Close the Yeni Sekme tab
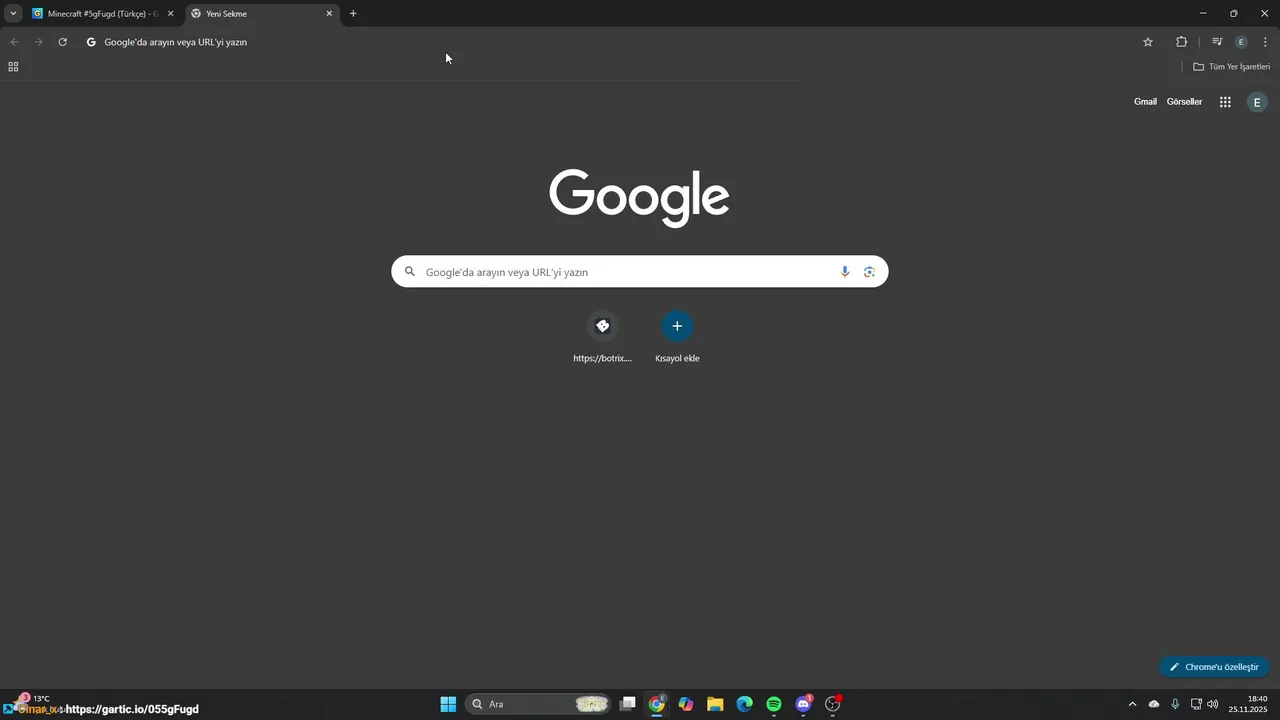Image resolution: width=1280 pixels, height=720 pixels. 329,14
